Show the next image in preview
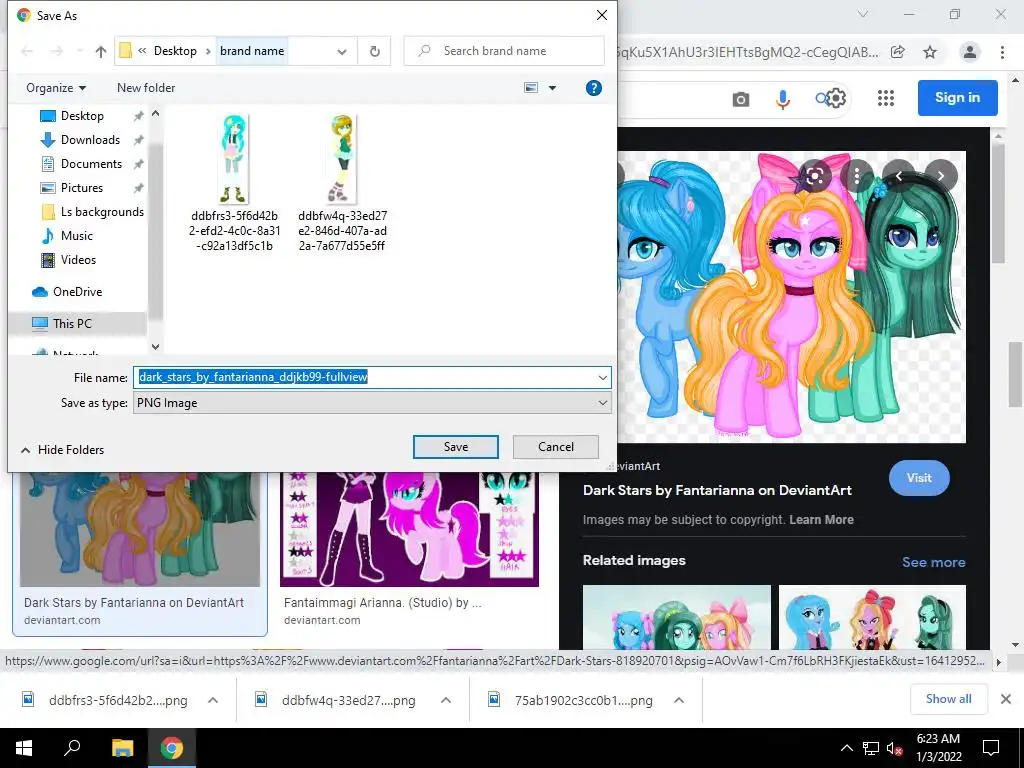Screen dimensions: 1024x768 tap(941, 176)
